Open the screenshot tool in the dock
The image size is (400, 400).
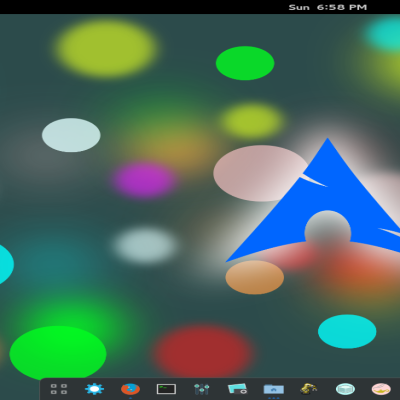[x=237, y=389]
